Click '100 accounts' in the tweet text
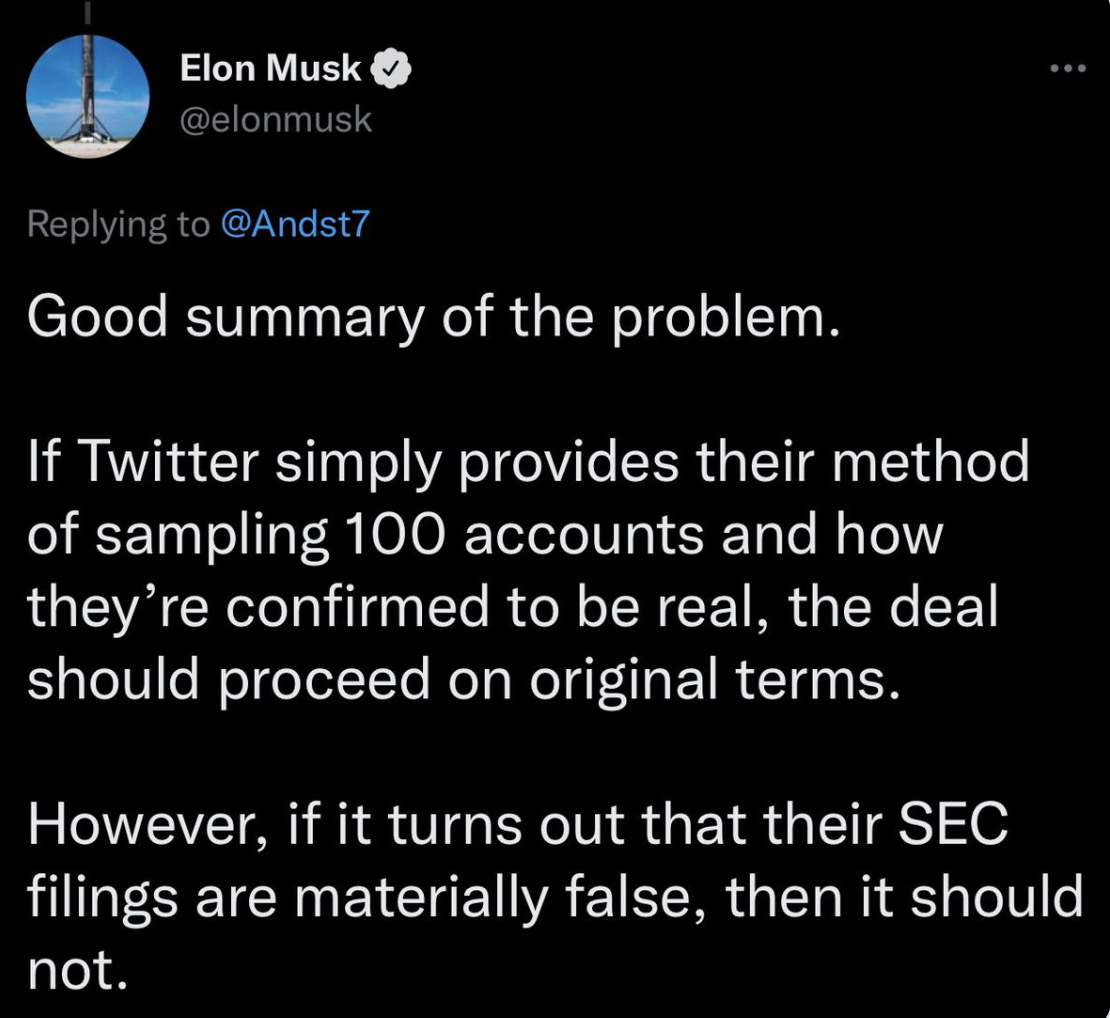This screenshot has height=1018, width=1110. pyautogui.click(x=525, y=534)
